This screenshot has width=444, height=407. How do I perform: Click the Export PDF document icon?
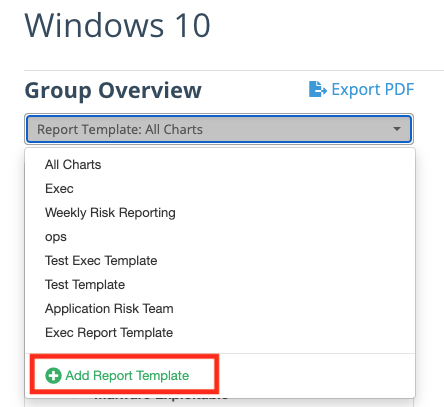click(318, 89)
